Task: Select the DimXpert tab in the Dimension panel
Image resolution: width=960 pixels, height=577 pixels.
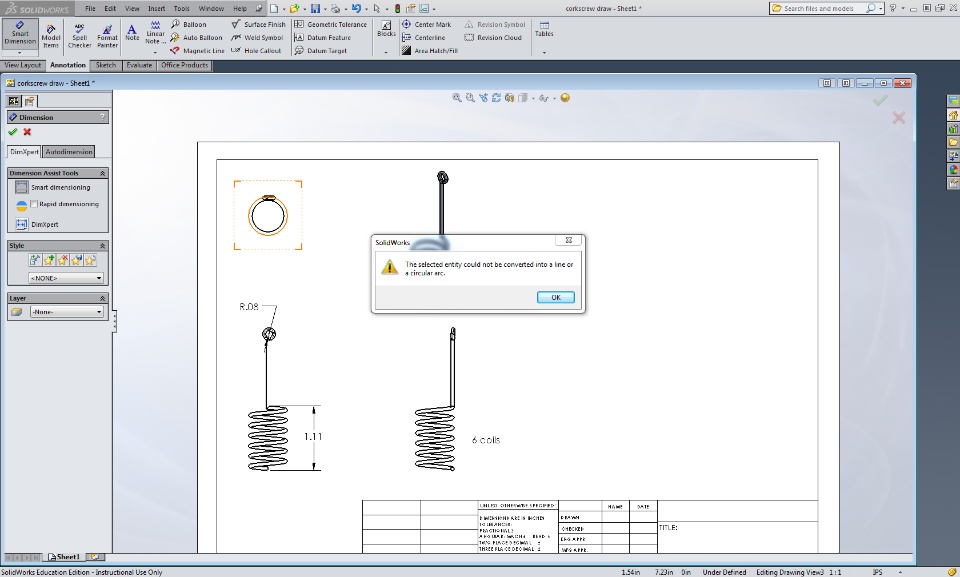Action: point(24,151)
